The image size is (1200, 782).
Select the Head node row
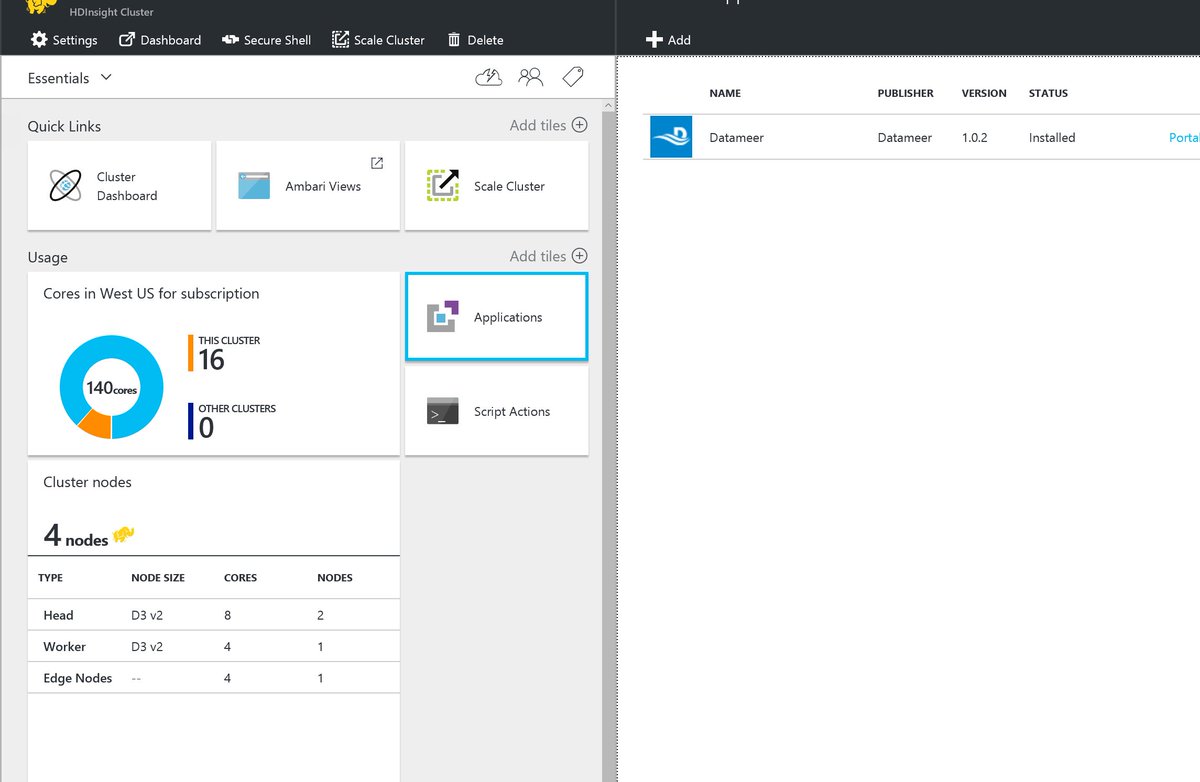point(214,615)
